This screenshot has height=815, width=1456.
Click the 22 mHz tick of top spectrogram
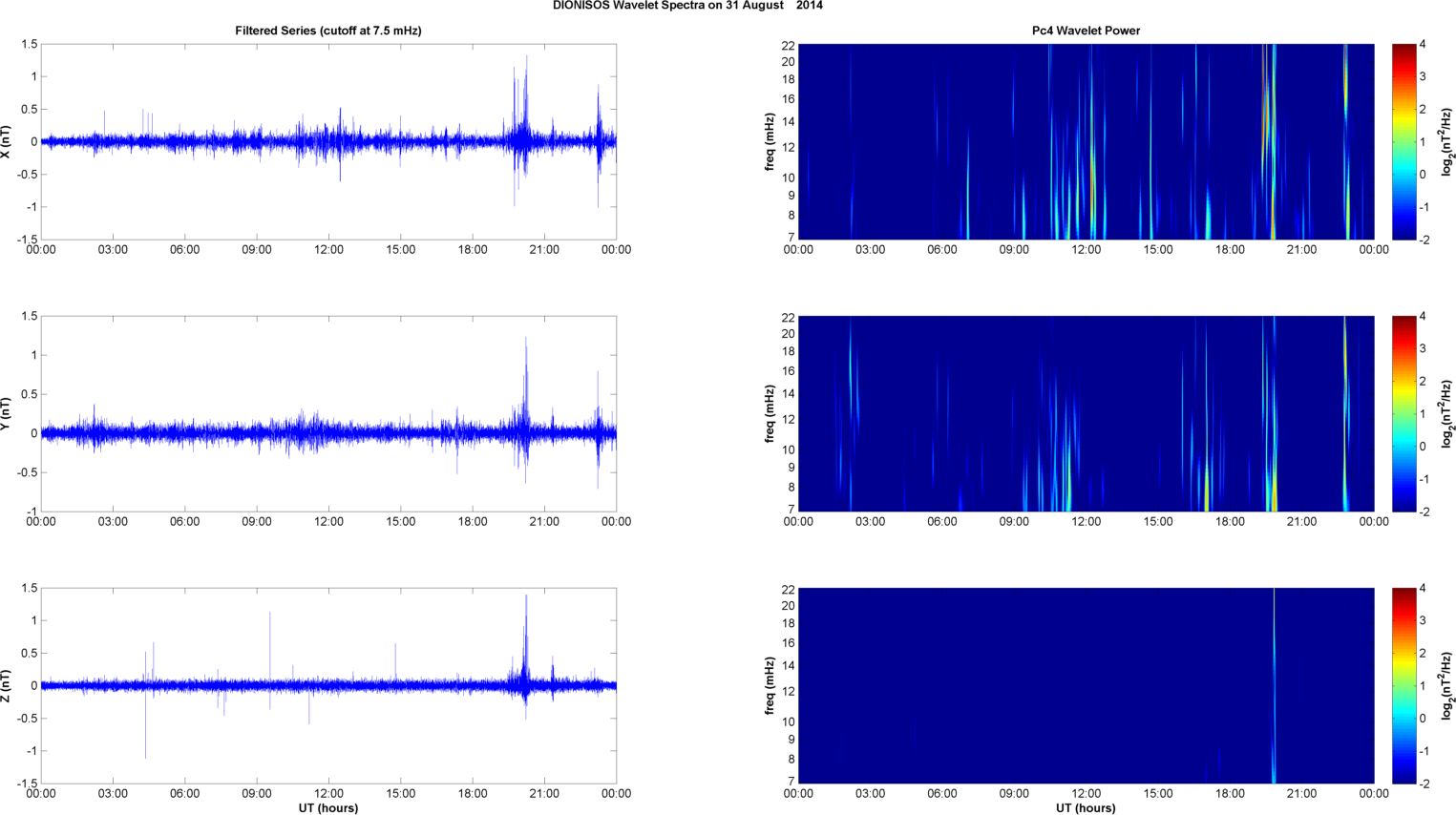click(789, 45)
